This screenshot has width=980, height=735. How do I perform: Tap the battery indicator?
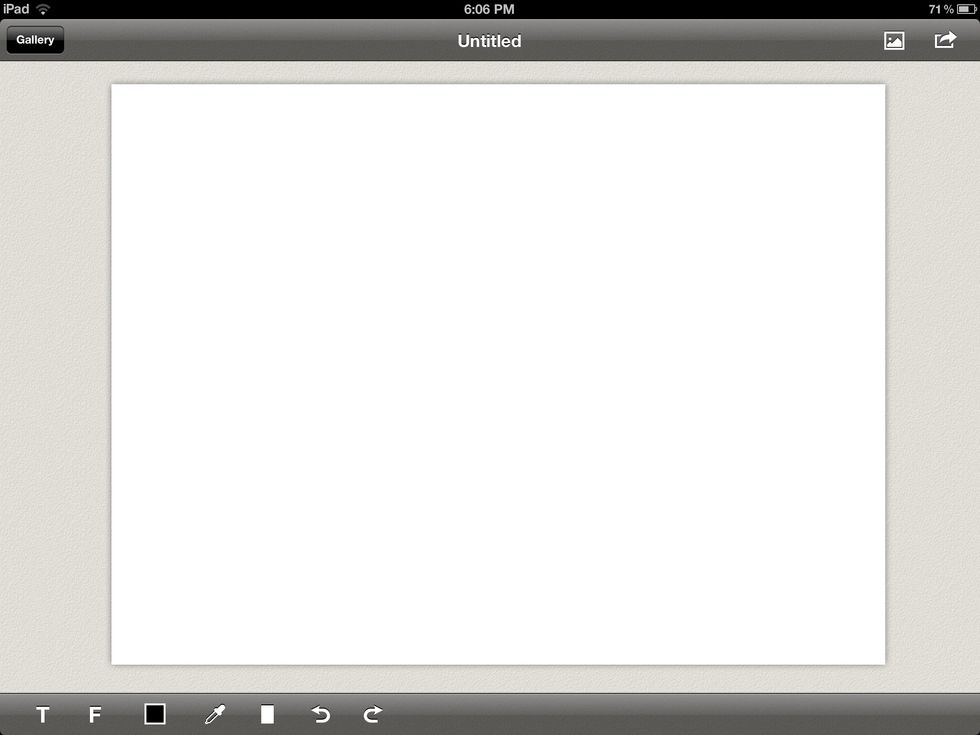pyautogui.click(x=966, y=9)
